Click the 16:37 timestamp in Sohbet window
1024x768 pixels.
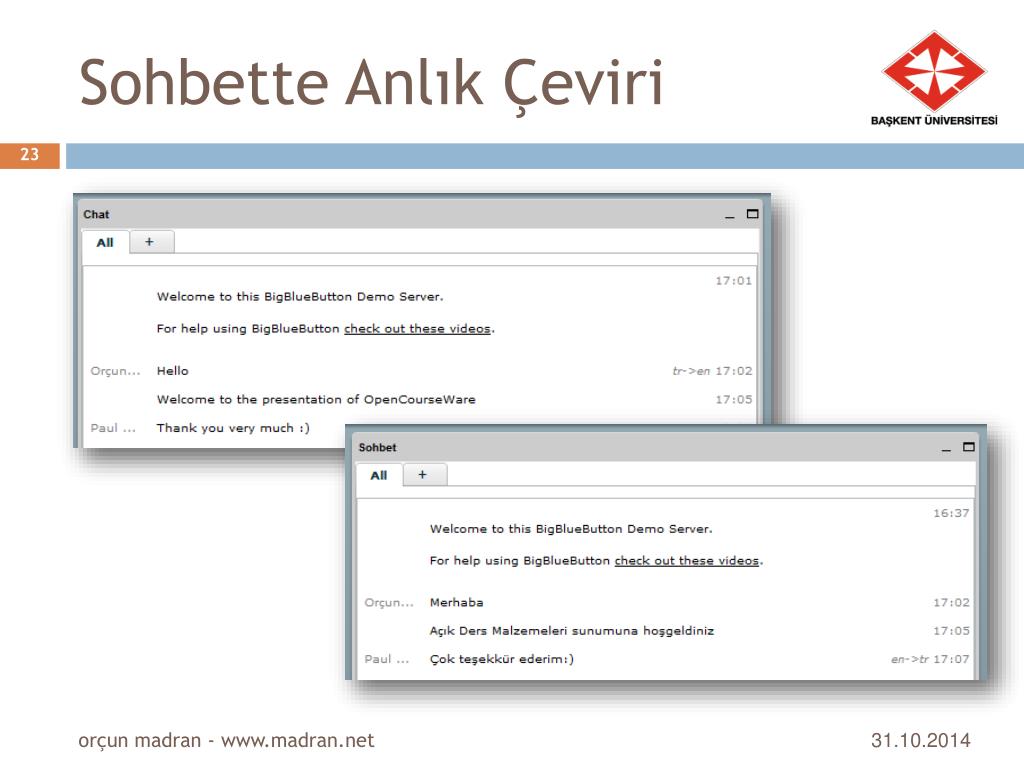coord(951,513)
